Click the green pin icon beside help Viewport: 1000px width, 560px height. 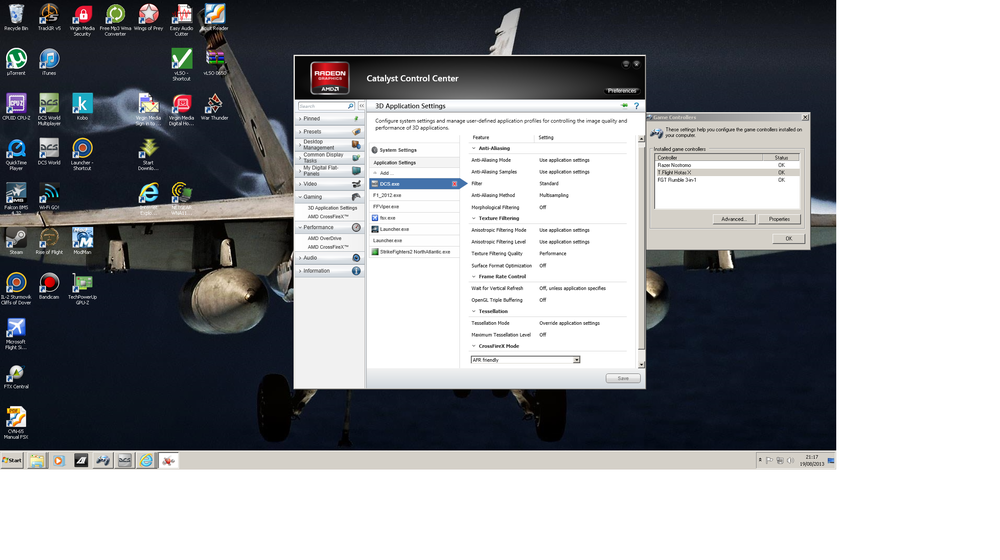(x=624, y=106)
